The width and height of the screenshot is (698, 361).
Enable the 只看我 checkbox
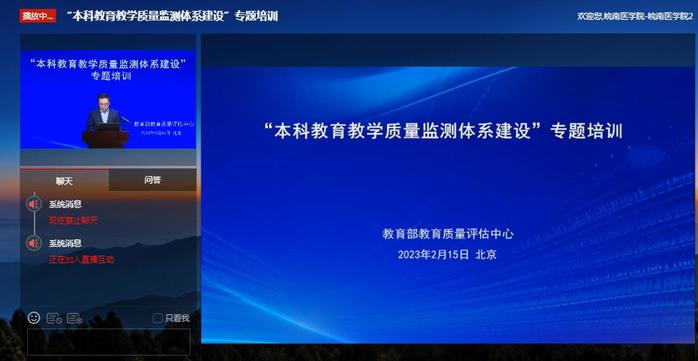(x=157, y=318)
